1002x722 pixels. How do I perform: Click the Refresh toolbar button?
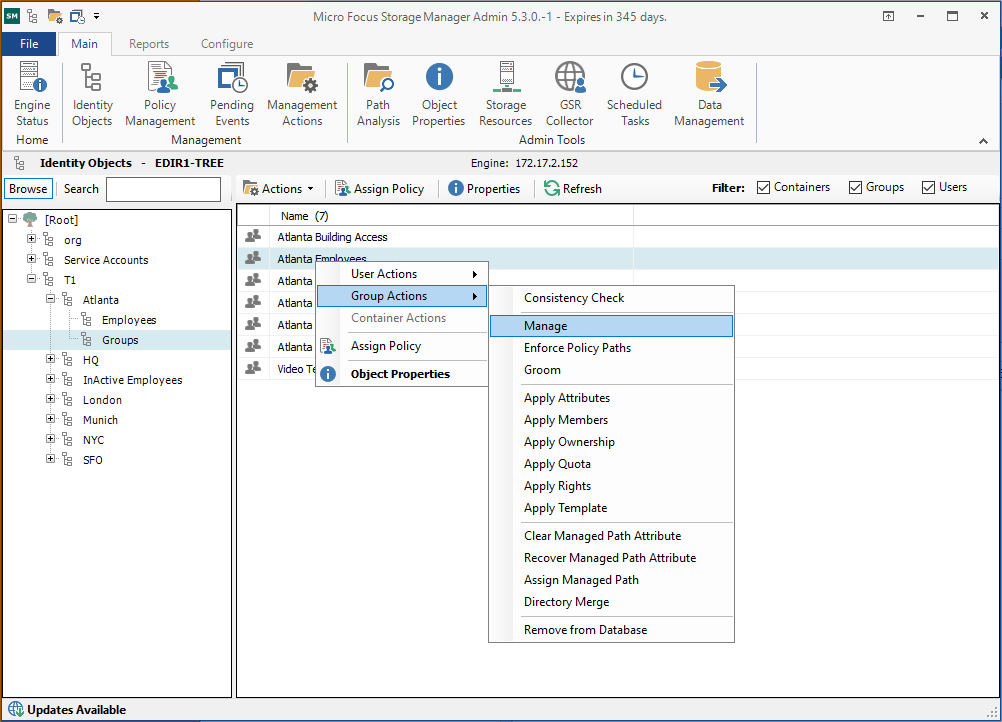[573, 189]
